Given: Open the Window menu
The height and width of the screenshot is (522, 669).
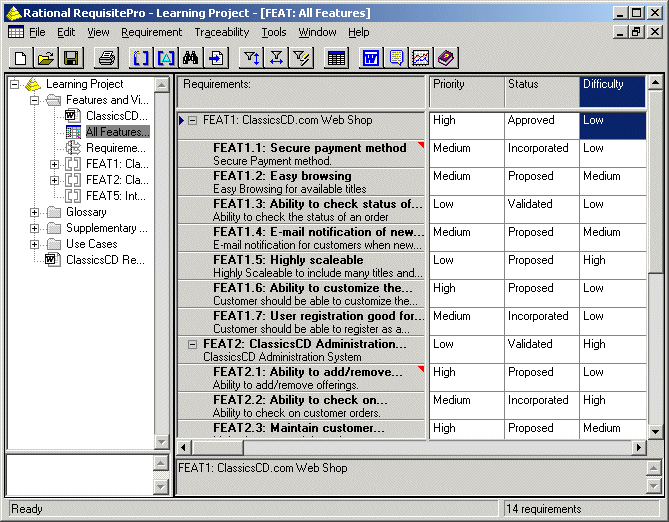Looking at the screenshot, I should tap(317, 32).
